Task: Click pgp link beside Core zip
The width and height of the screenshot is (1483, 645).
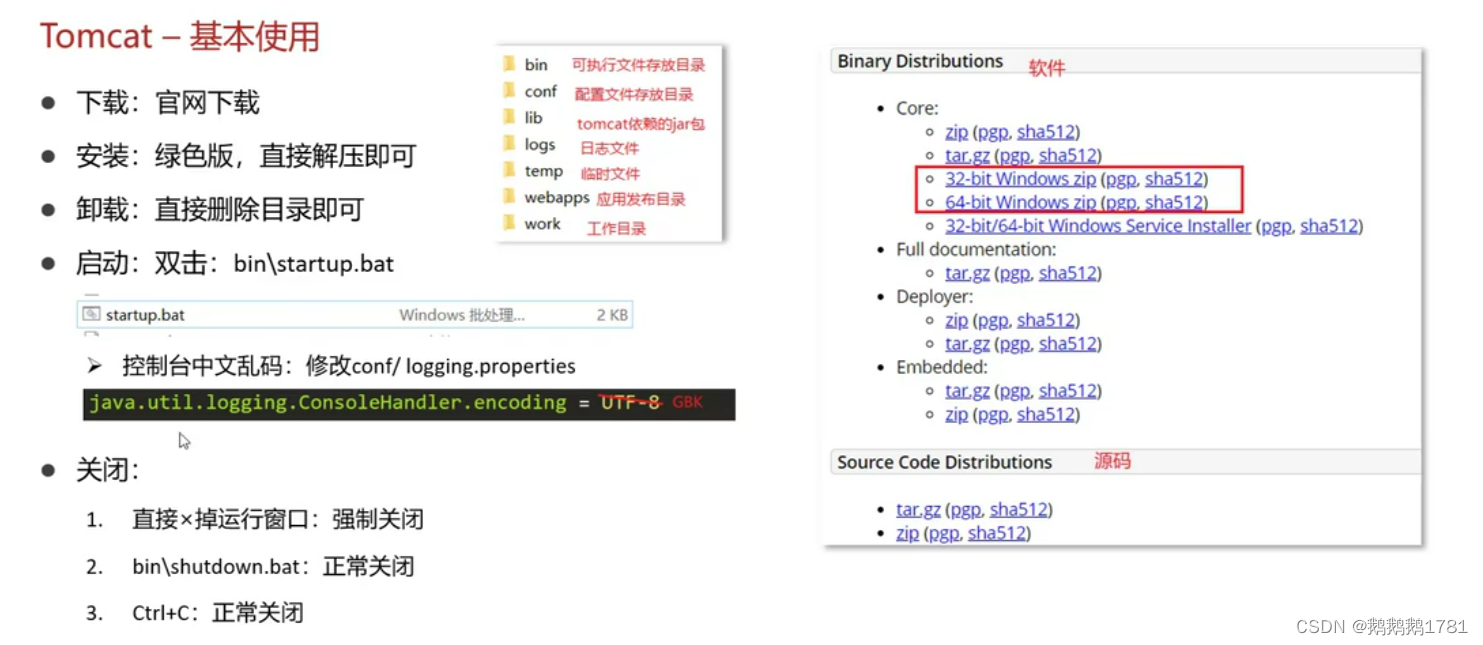Action: click(993, 133)
